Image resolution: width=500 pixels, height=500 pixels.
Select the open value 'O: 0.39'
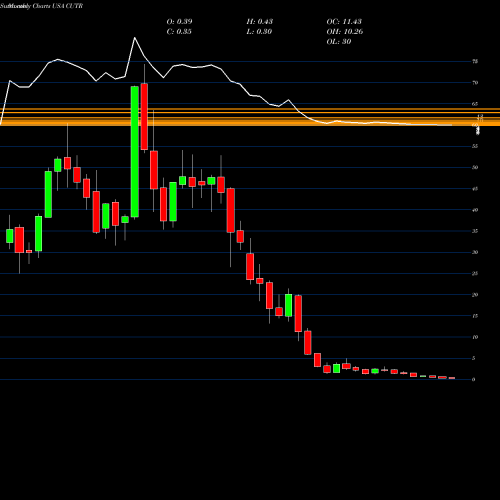click(x=179, y=21)
